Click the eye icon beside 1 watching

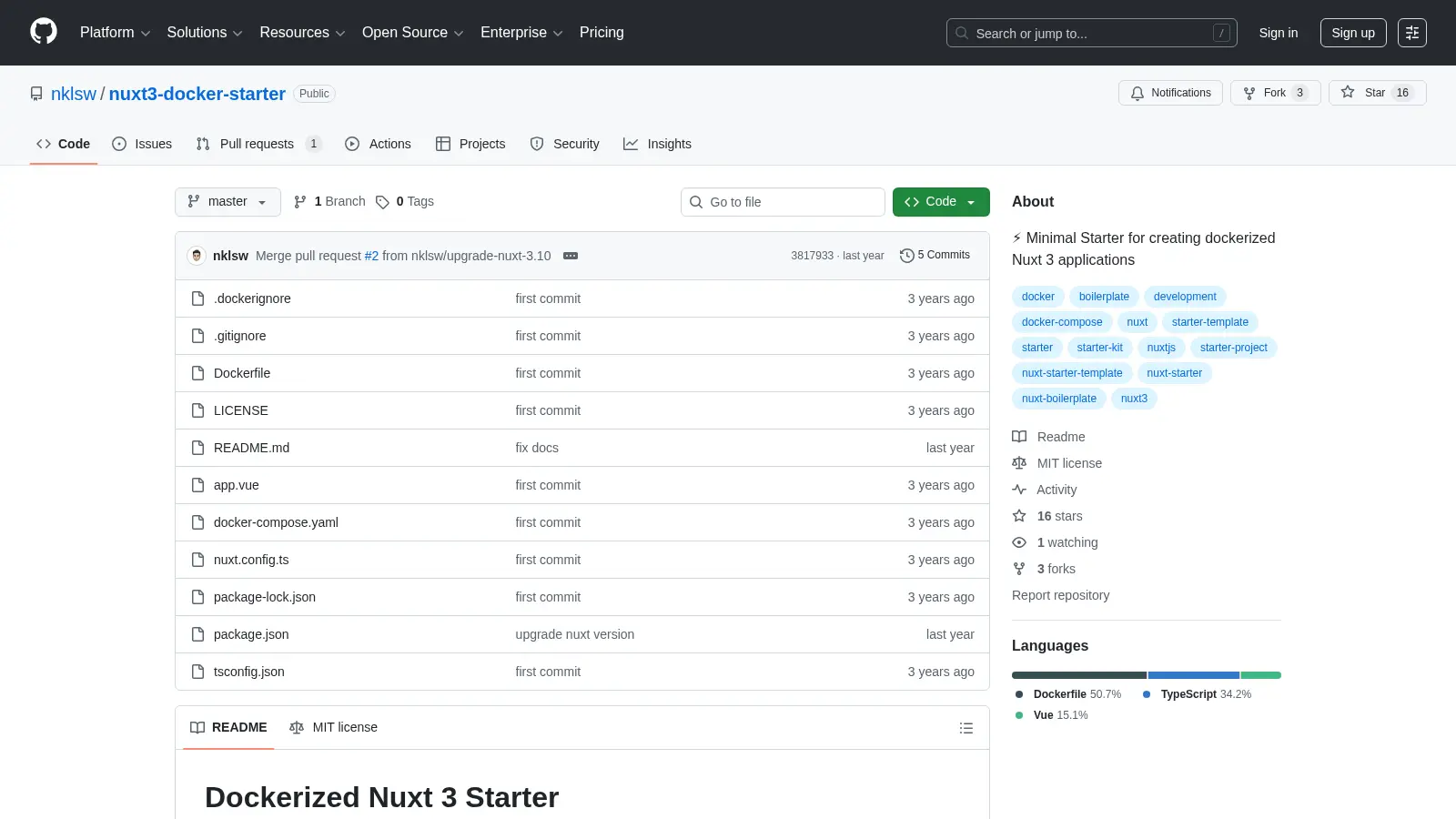(1019, 542)
